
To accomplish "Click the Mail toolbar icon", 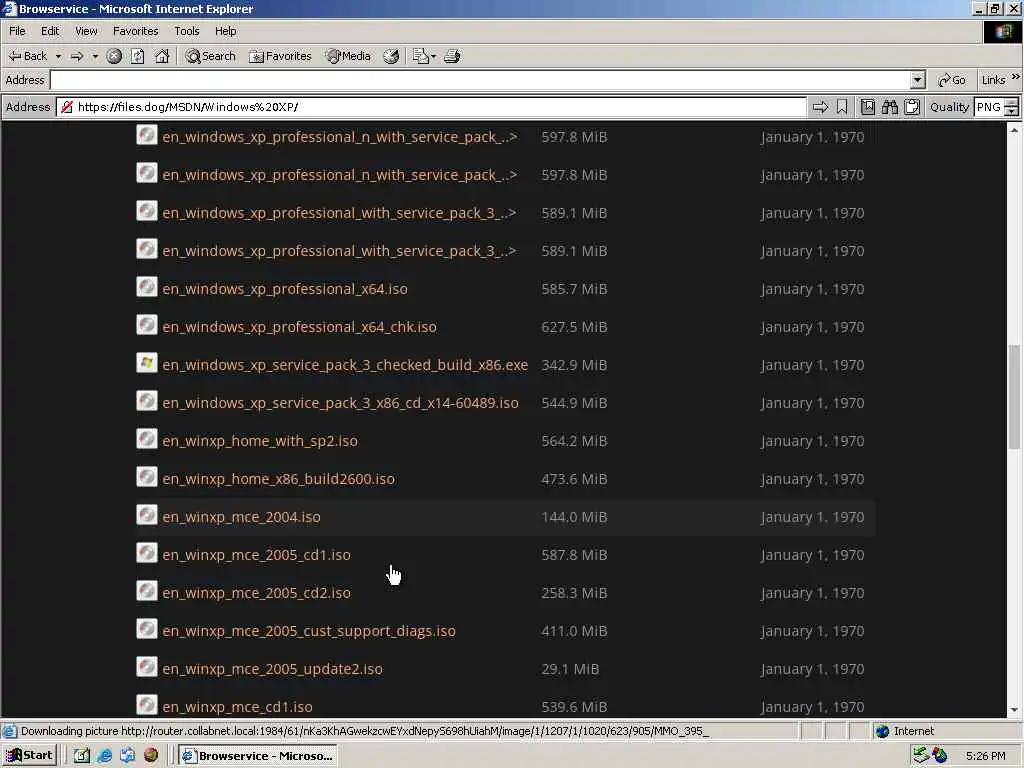I will click(x=421, y=56).
